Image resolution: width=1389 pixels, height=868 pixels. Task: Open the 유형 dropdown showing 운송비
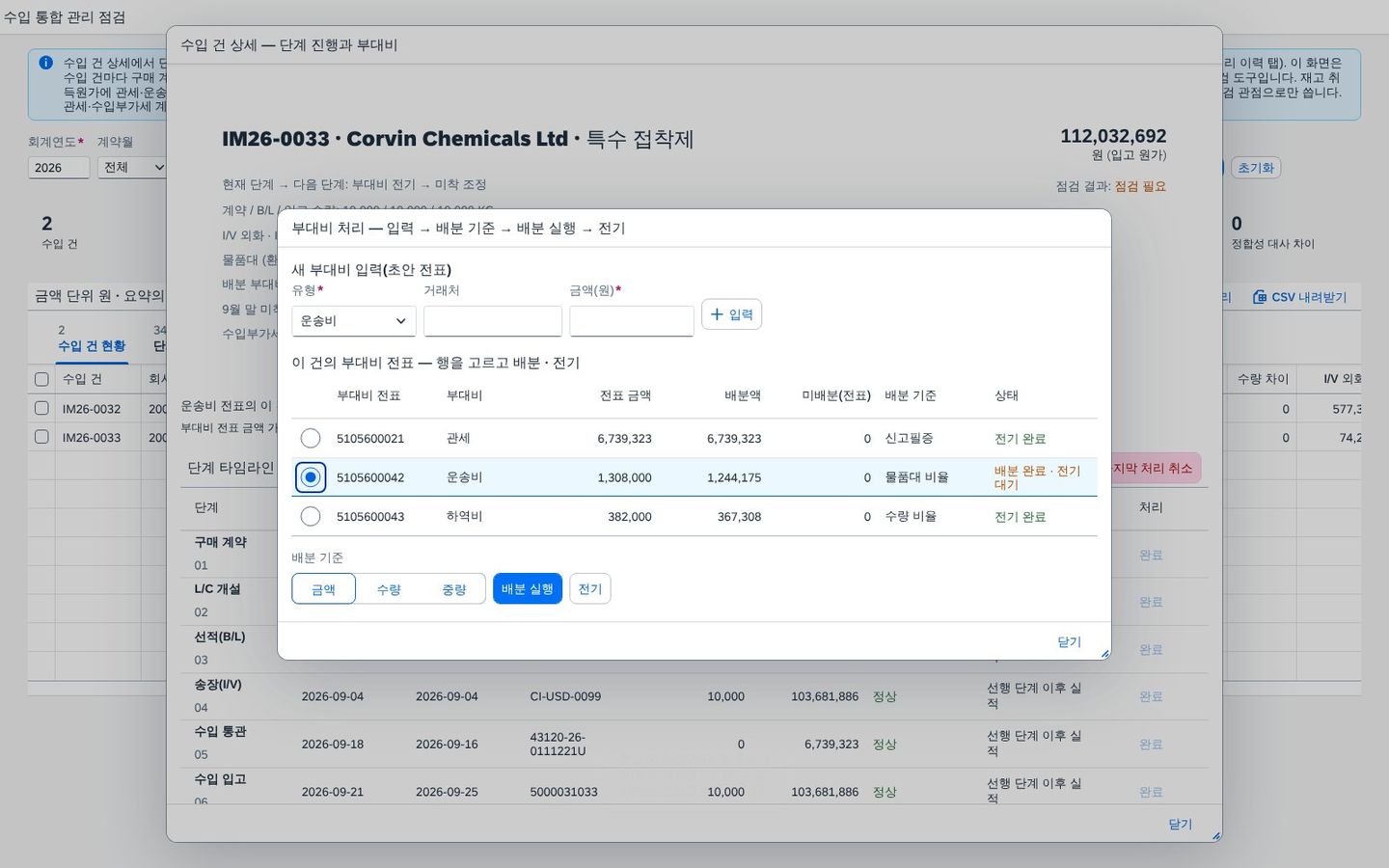click(354, 321)
